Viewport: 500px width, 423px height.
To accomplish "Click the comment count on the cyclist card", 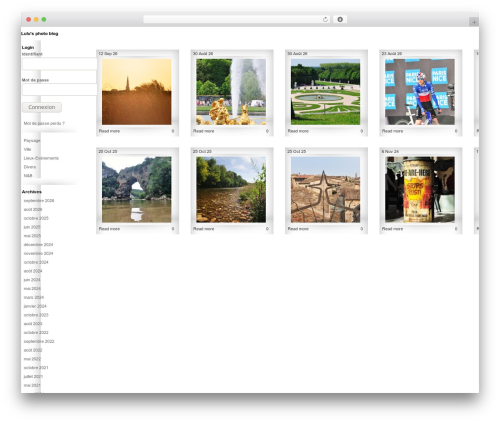I will pos(456,131).
